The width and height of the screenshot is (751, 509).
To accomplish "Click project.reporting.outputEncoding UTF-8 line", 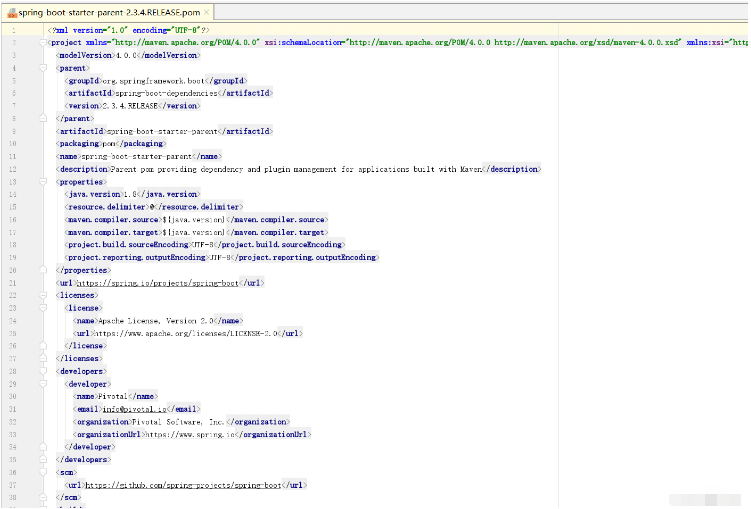I will coord(222,258).
